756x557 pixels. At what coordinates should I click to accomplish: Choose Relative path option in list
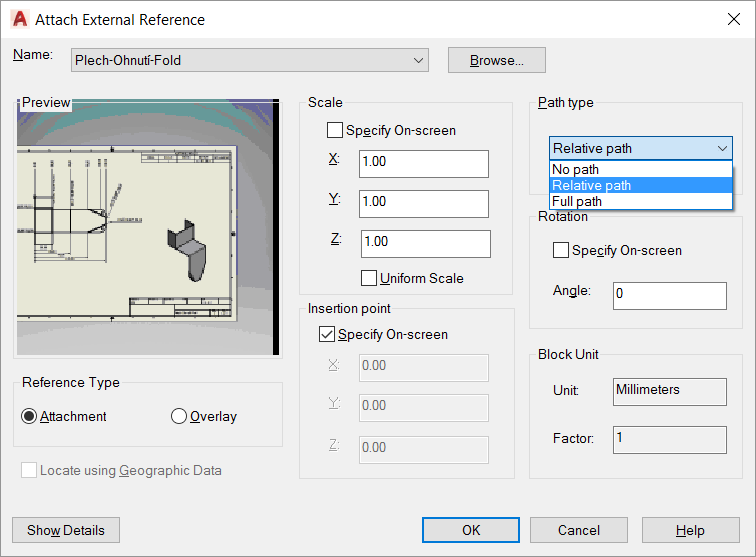641,185
